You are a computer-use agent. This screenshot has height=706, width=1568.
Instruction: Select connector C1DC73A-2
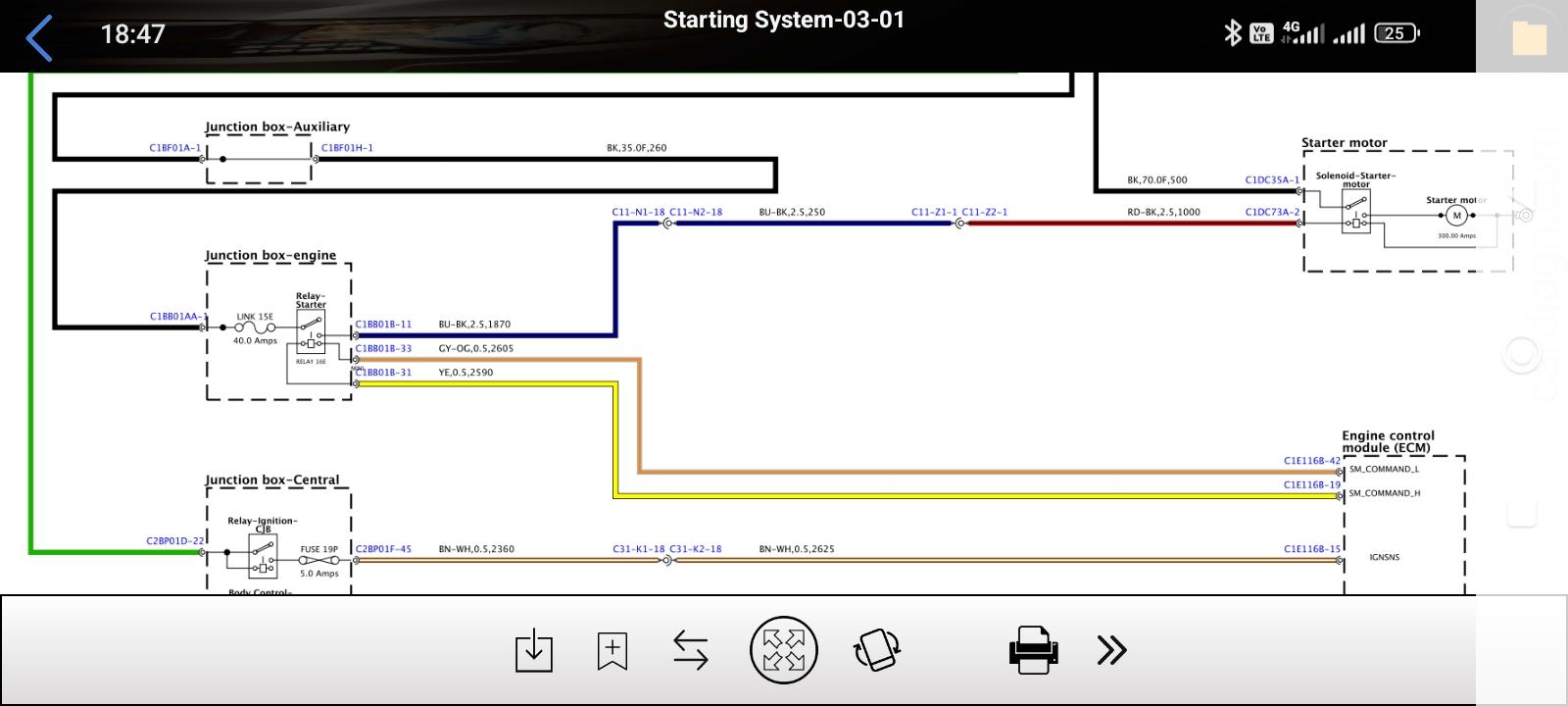[1272, 213]
